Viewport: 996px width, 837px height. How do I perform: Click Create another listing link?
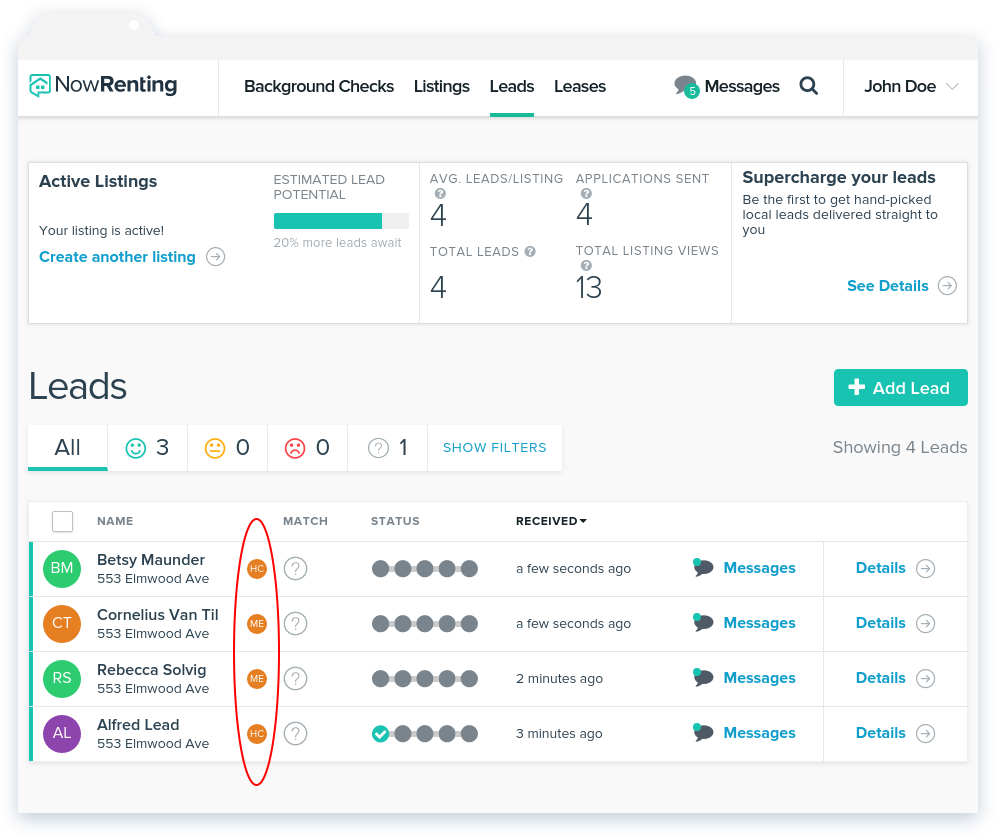point(118,257)
